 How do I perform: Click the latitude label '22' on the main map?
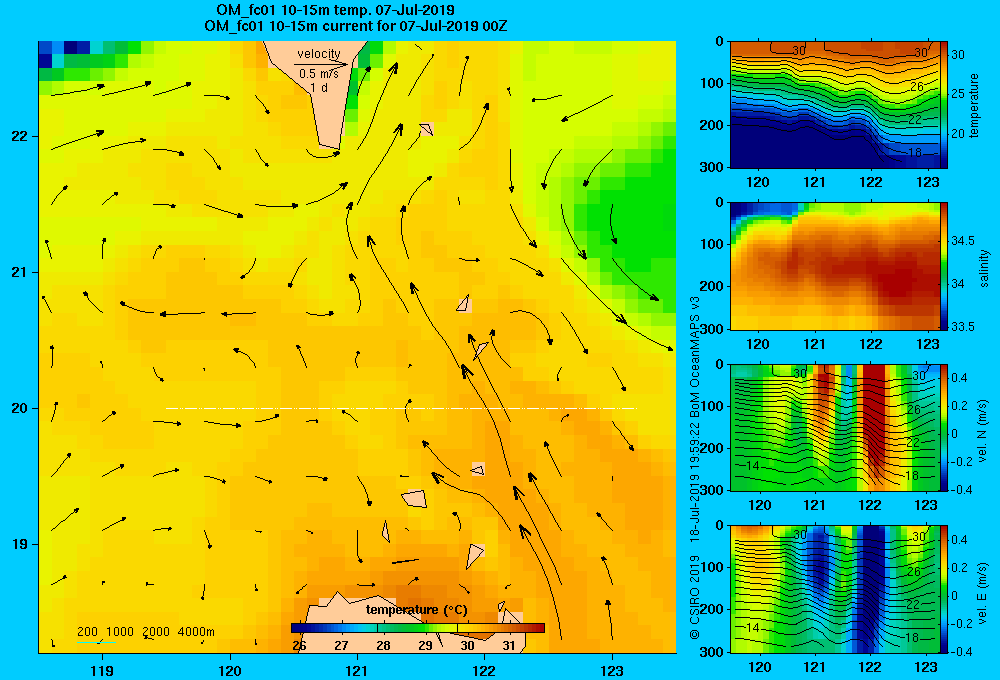pos(19,137)
